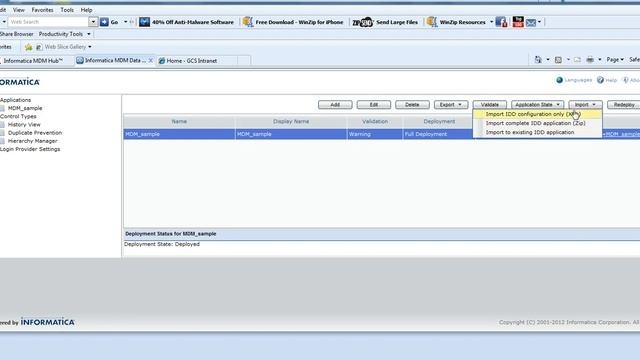Click the Home - GCS Intranet IE icon
The image size is (640, 360).
point(162,61)
